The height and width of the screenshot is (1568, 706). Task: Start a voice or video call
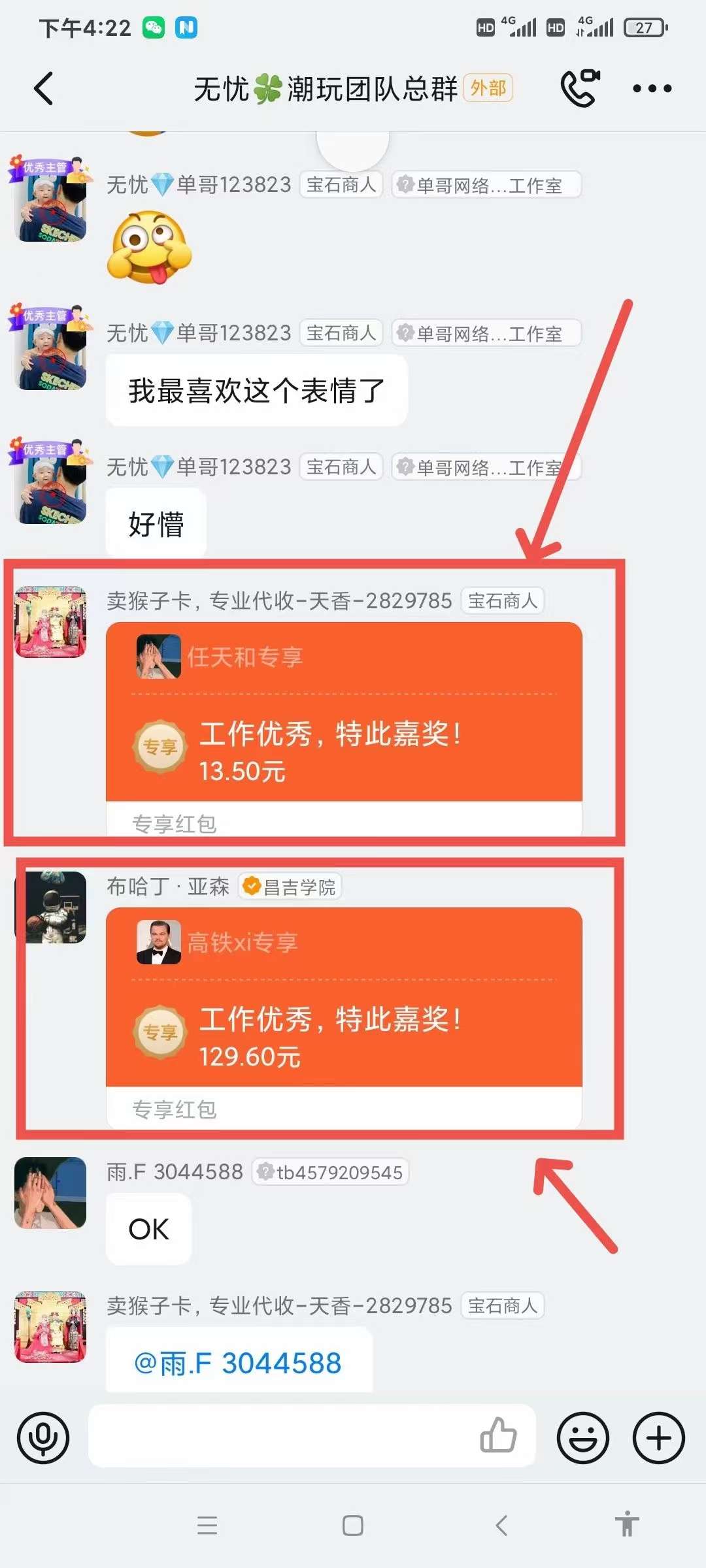point(580,88)
